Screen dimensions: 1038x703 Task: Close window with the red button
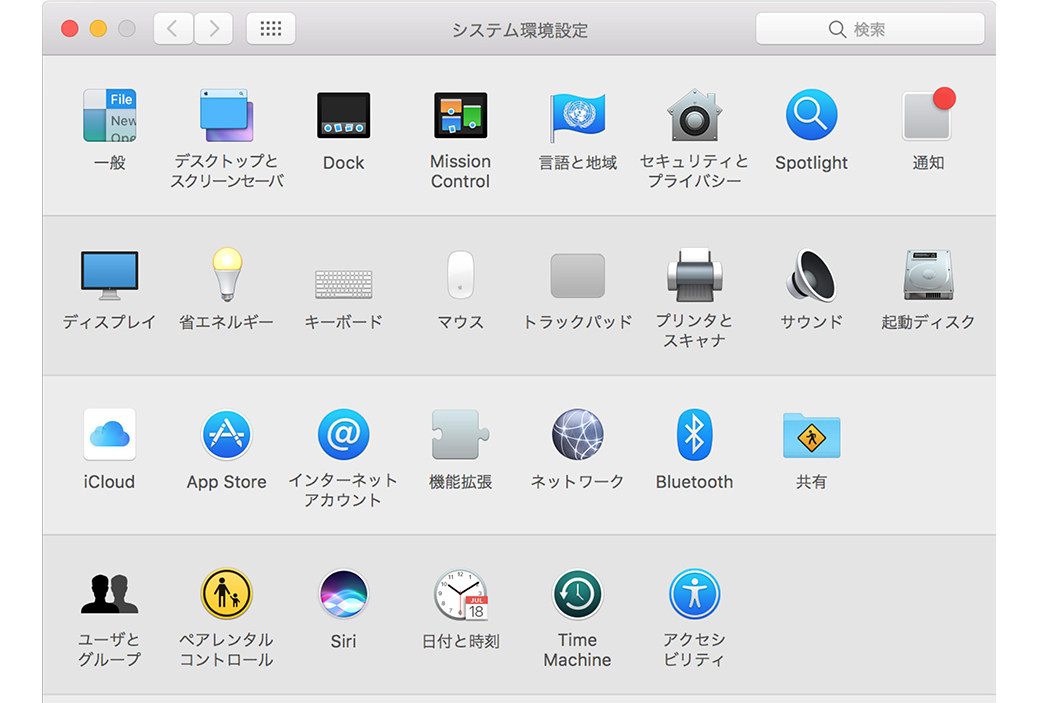point(70,28)
